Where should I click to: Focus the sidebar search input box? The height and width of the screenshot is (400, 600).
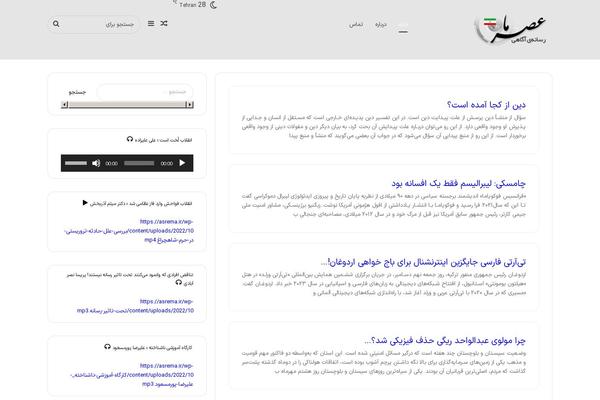pos(144,92)
